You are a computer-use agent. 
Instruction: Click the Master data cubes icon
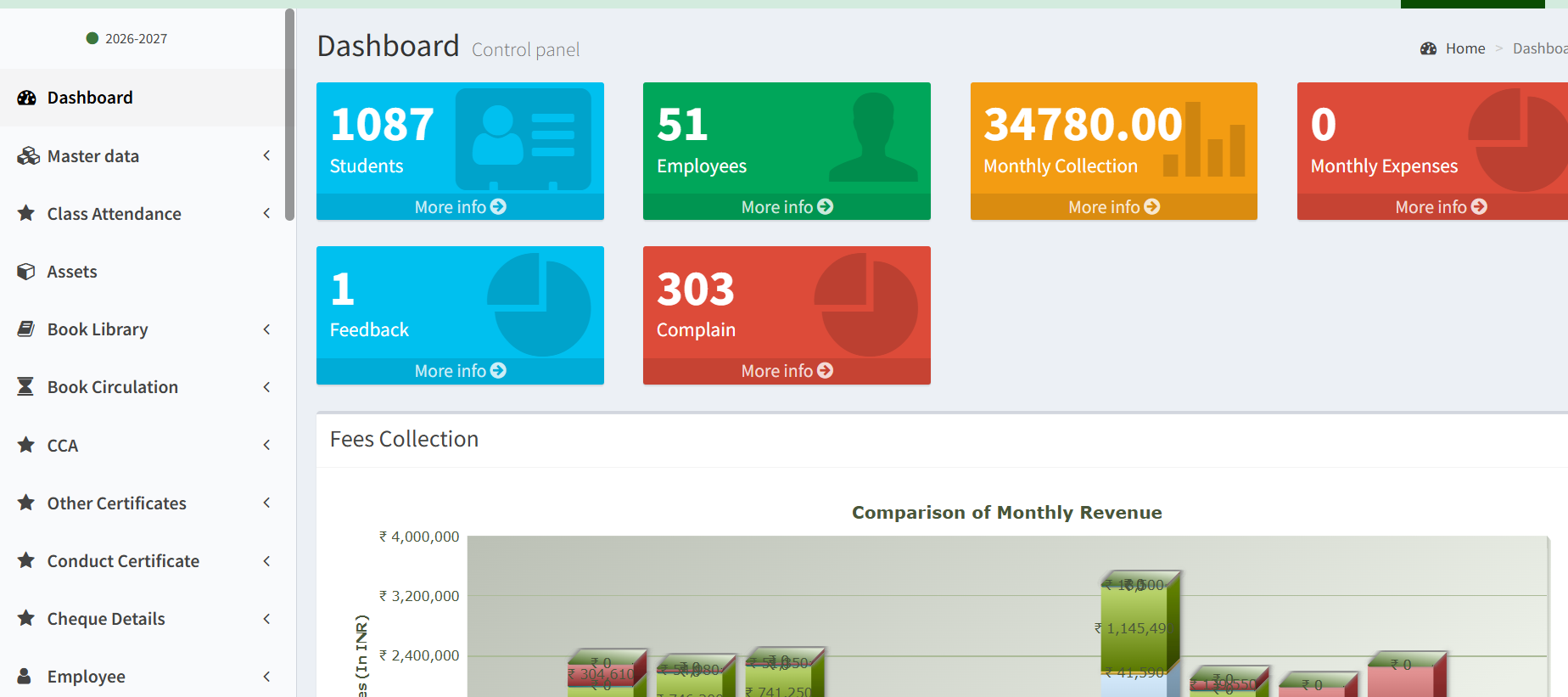(x=28, y=156)
